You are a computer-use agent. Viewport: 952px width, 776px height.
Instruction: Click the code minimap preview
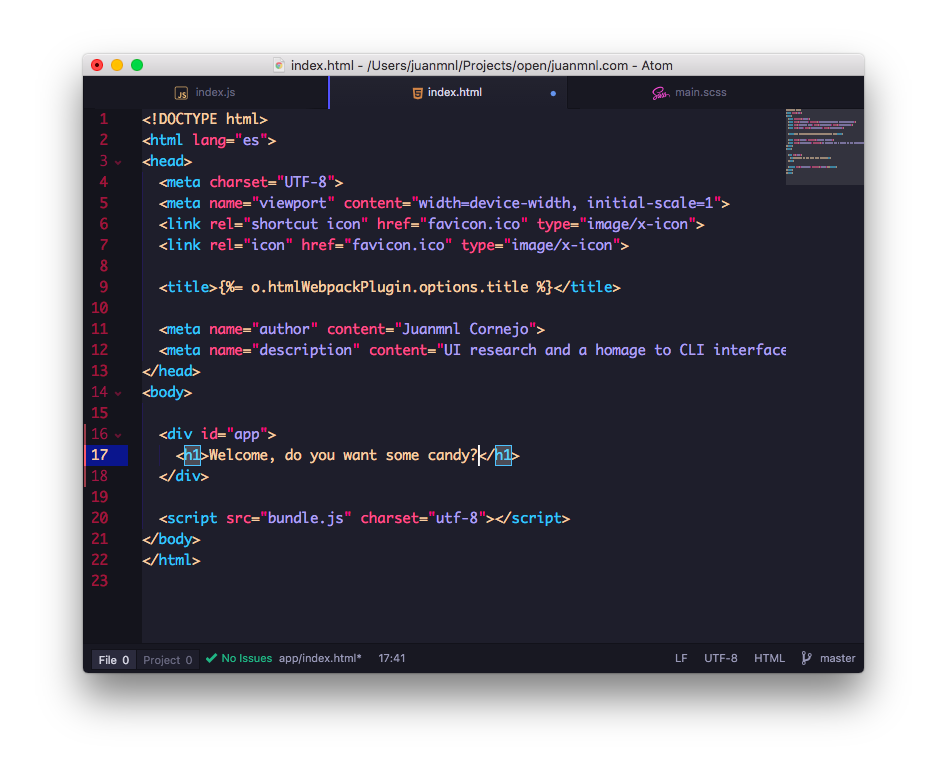[824, 146]
